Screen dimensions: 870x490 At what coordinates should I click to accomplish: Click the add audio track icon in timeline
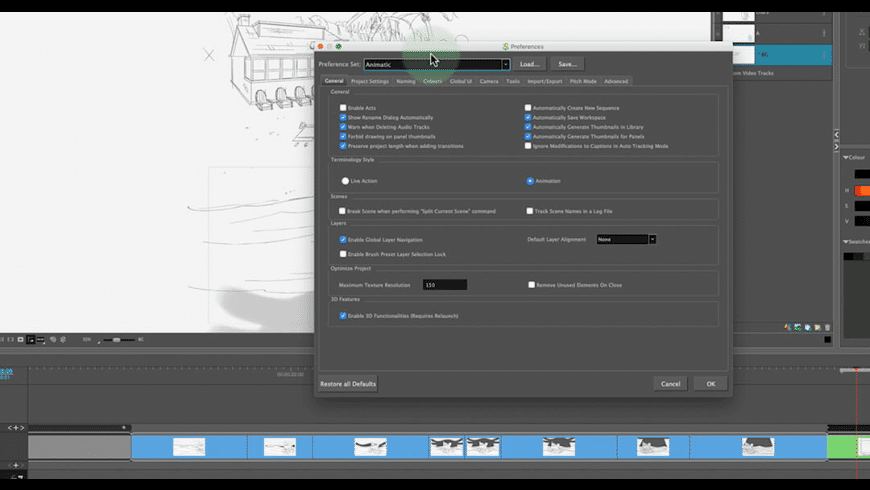tap(15, 465)
